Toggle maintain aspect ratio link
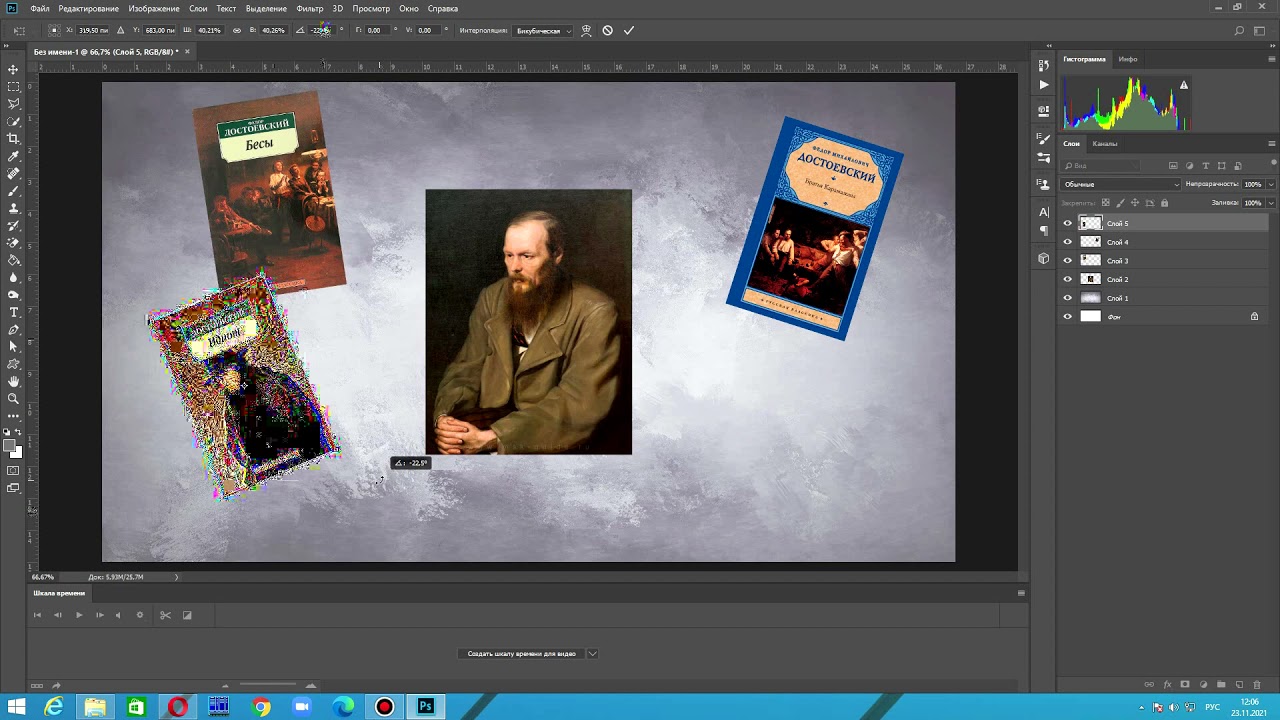This screenshot has width=1280, height=720. coord(237,30)
